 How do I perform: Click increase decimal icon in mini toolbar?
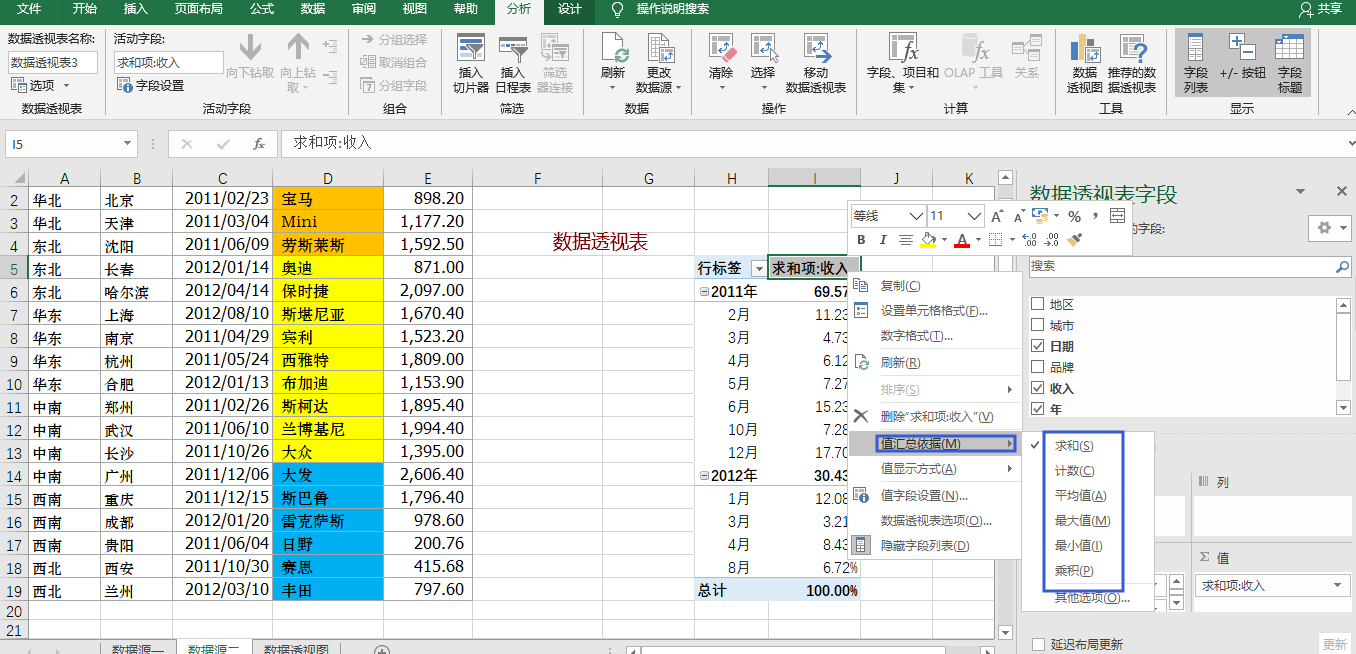tap(1028, 240)
